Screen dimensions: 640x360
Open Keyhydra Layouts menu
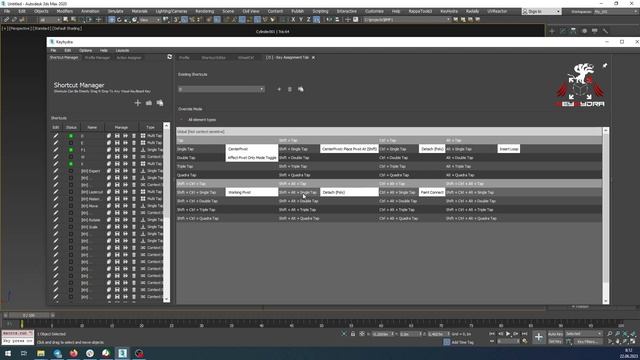click(x=122, y=50)
